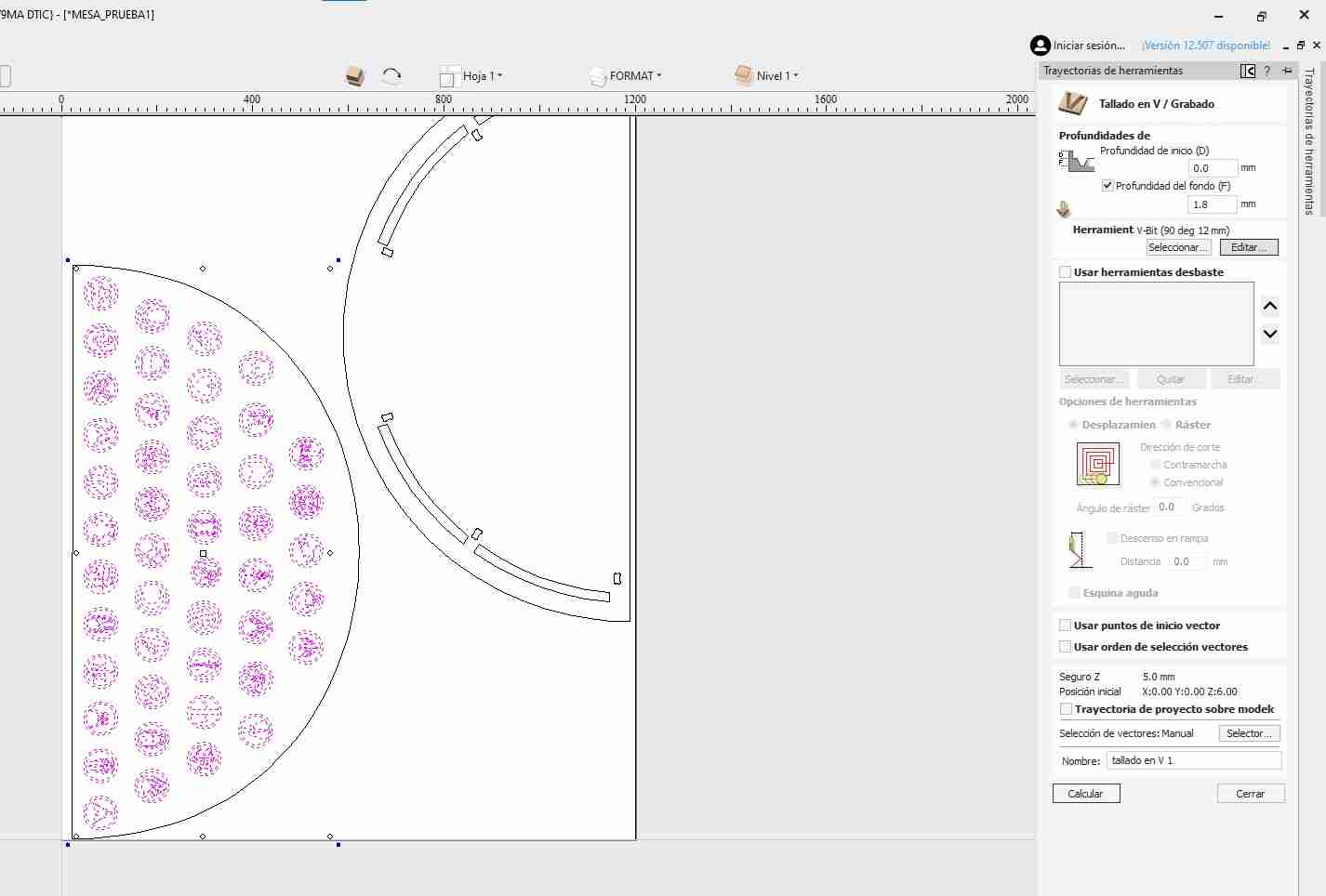Click the material block icon in the toolbar
This screenshot has height=896, width=1326.
[354, 76]
